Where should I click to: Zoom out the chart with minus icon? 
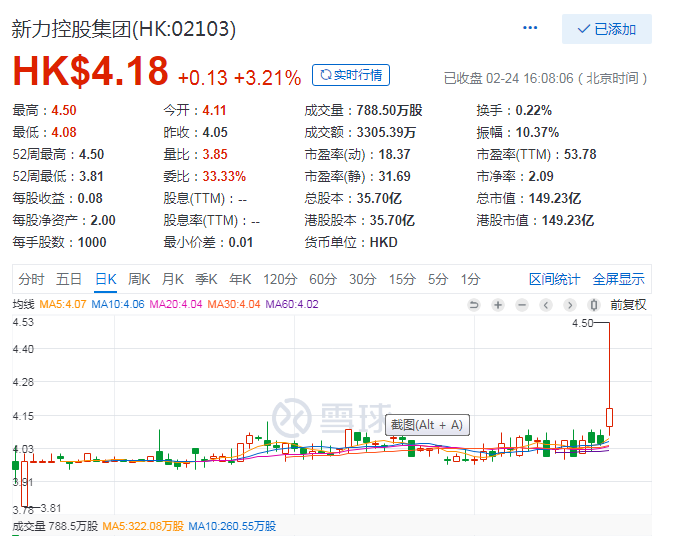click(x=522, y=305)
